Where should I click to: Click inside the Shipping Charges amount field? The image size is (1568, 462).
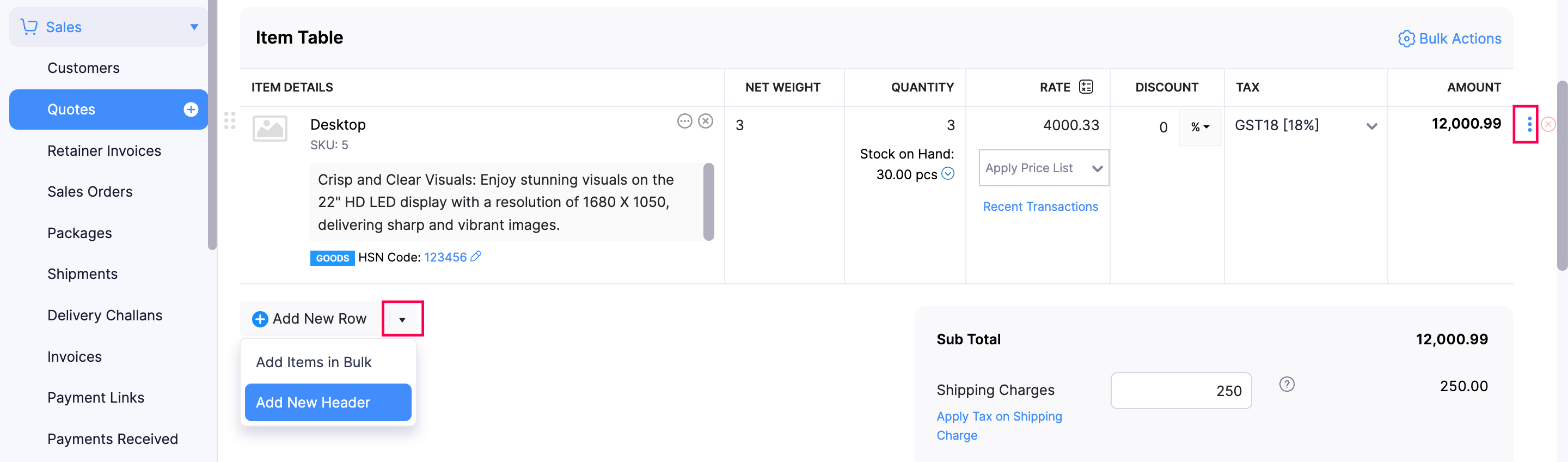click(1180, 390)
